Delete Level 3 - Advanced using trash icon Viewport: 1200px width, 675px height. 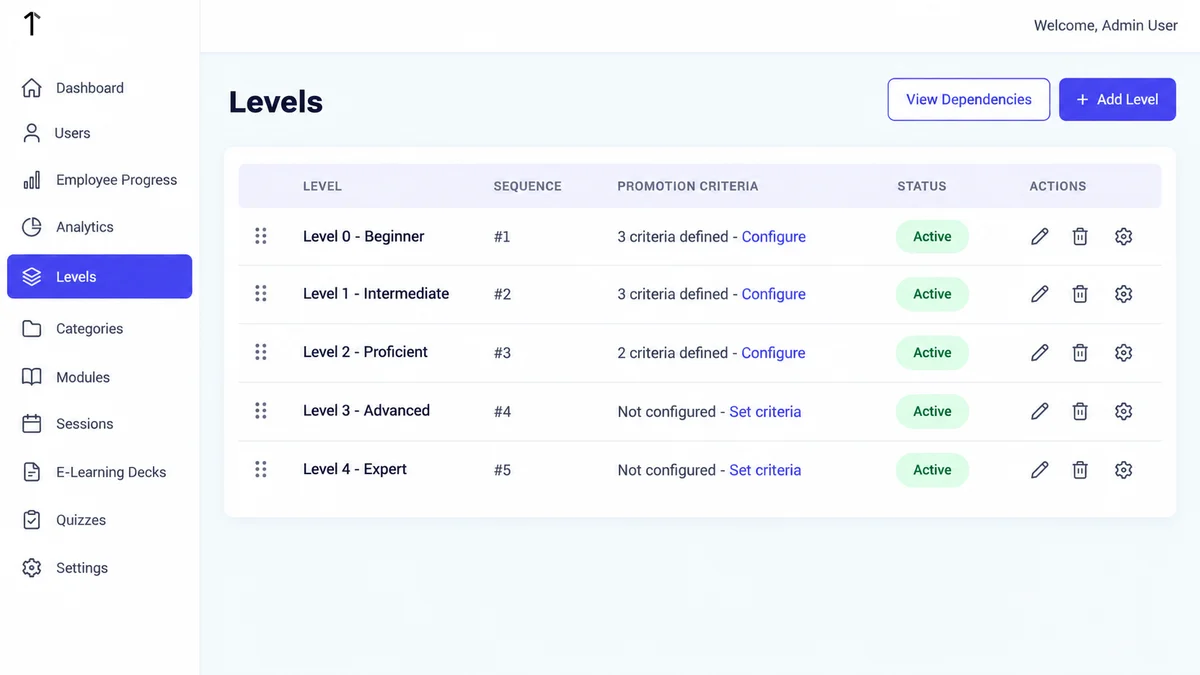click(1080, 411)
